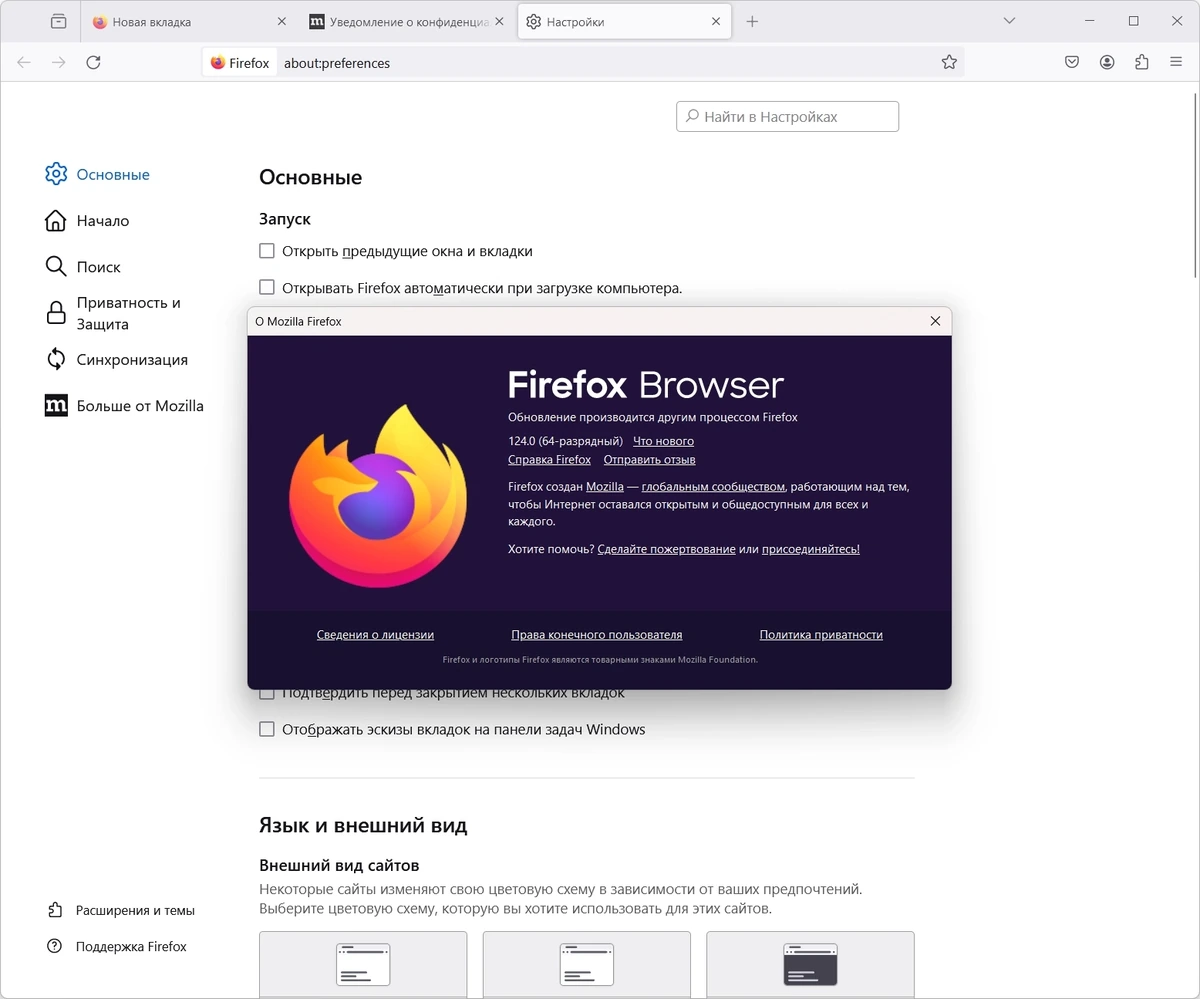
Task: Click the page vertical scrollbar thumb
Action: [x=1195, y=185]
